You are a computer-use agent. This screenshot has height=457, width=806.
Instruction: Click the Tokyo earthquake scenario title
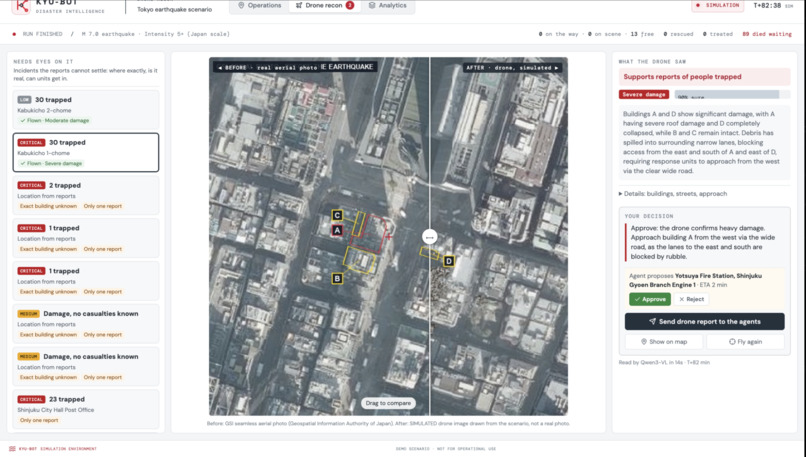(x=174, y=9)
